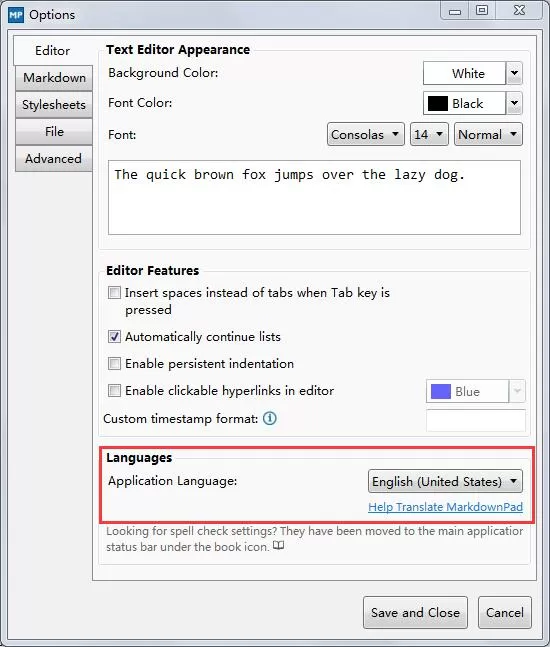Switch to the File tab
550x647 pixels.
point(54,132)
